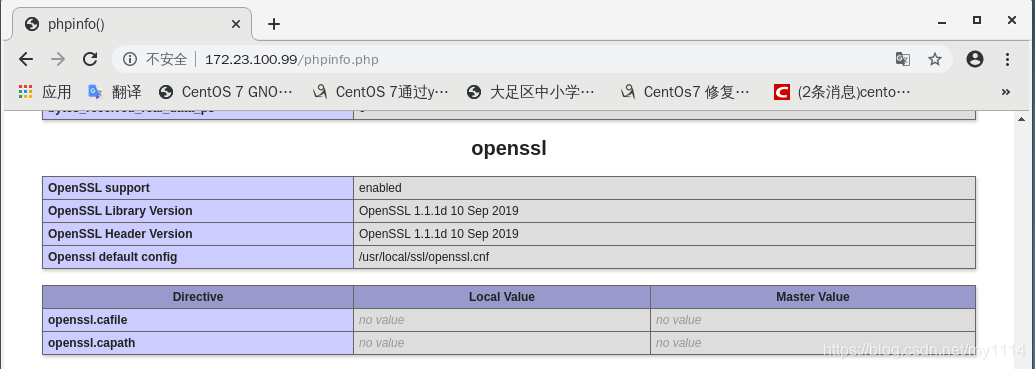Select the enabled value cell
This screenshot has width=1035, height=369.
[665, 188]
